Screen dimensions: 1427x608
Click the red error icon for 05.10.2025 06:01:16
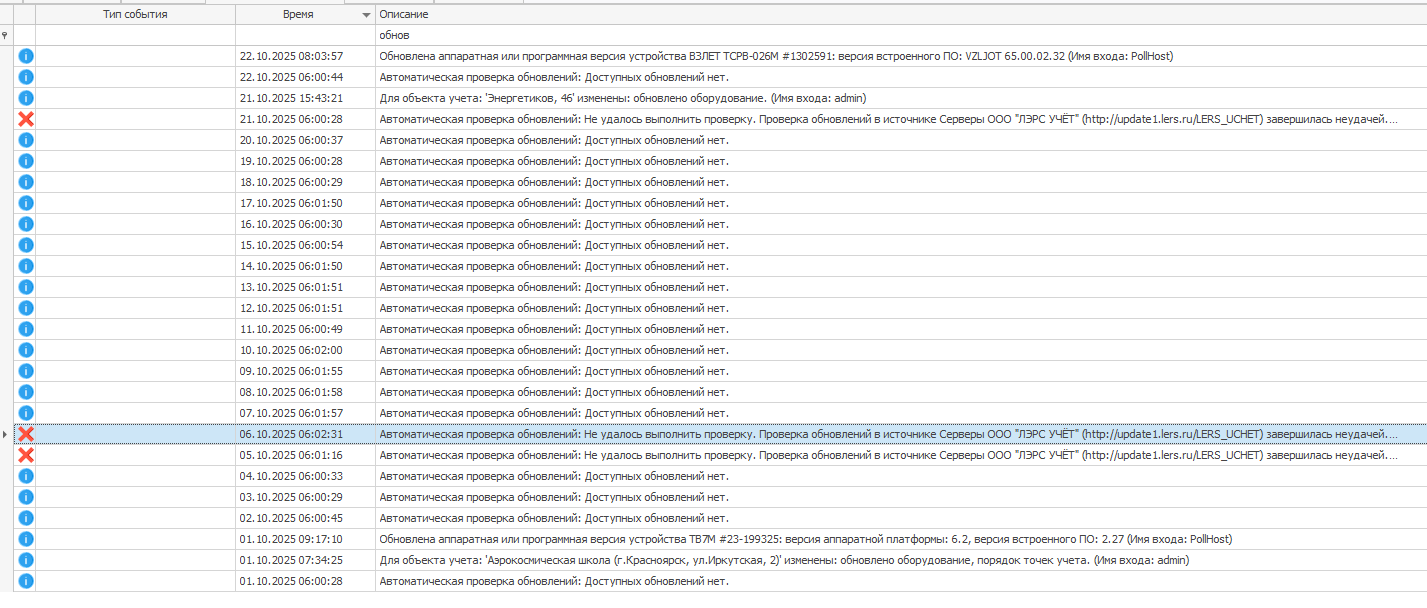click(26, 455)
